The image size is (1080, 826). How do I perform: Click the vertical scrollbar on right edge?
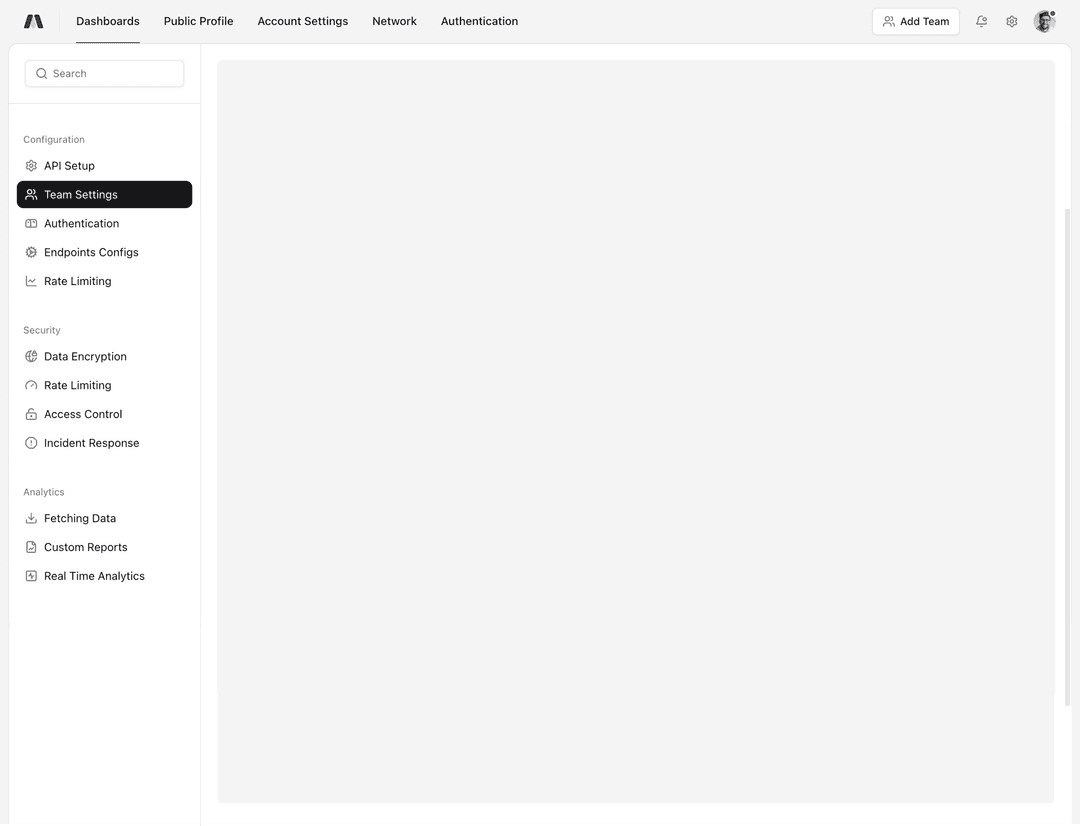[1068, 457]
